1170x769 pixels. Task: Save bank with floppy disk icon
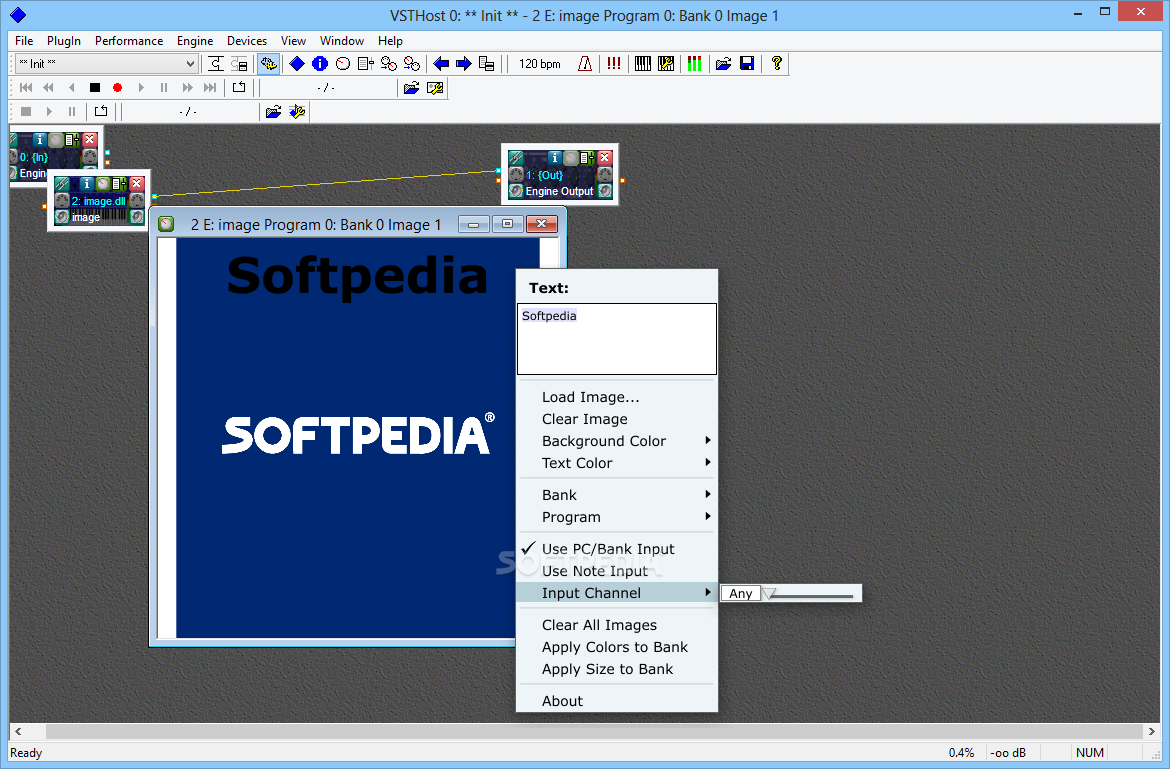coord(746,63)
